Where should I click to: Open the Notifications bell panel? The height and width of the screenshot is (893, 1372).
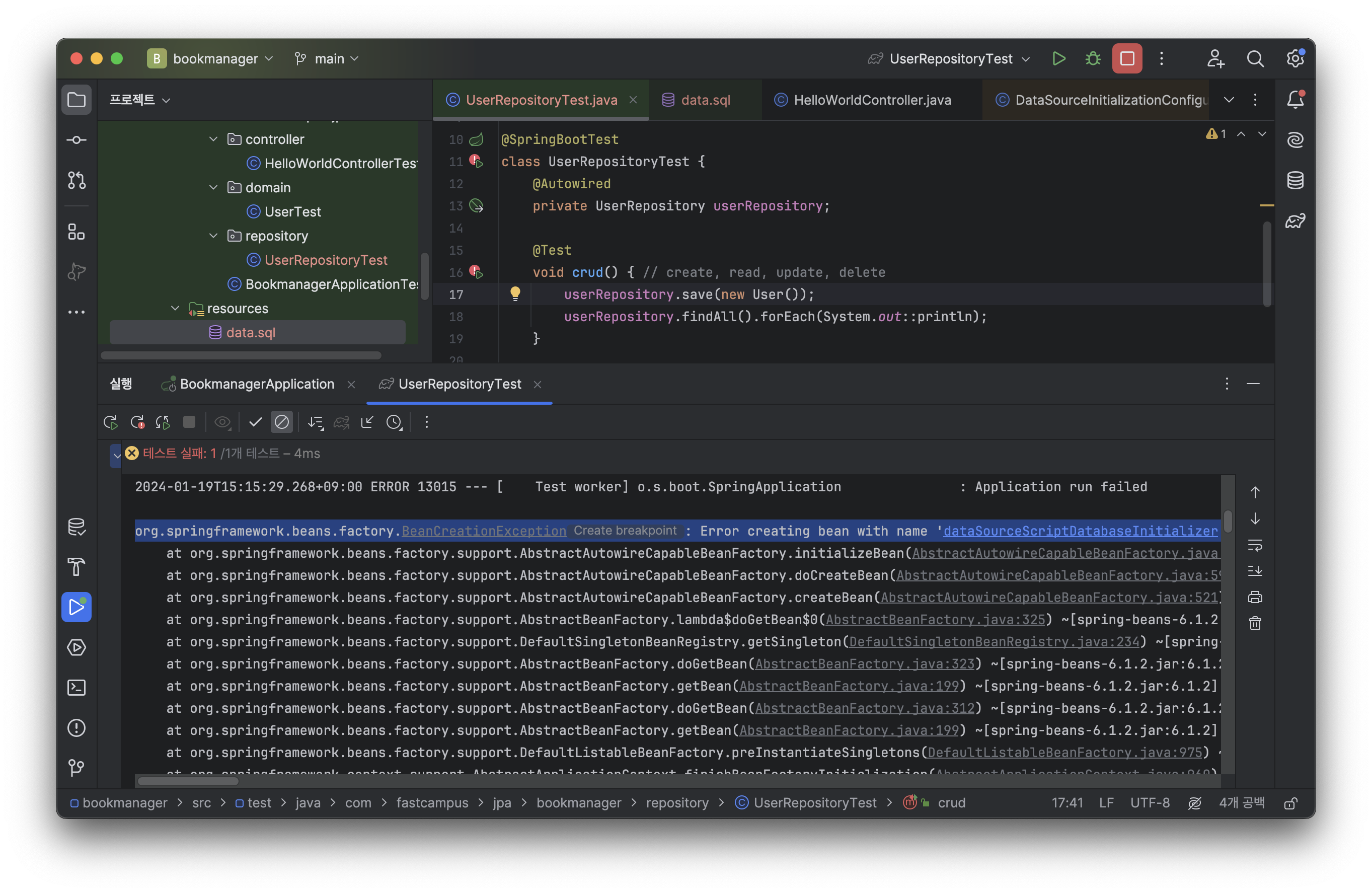tap(1295, 100)
